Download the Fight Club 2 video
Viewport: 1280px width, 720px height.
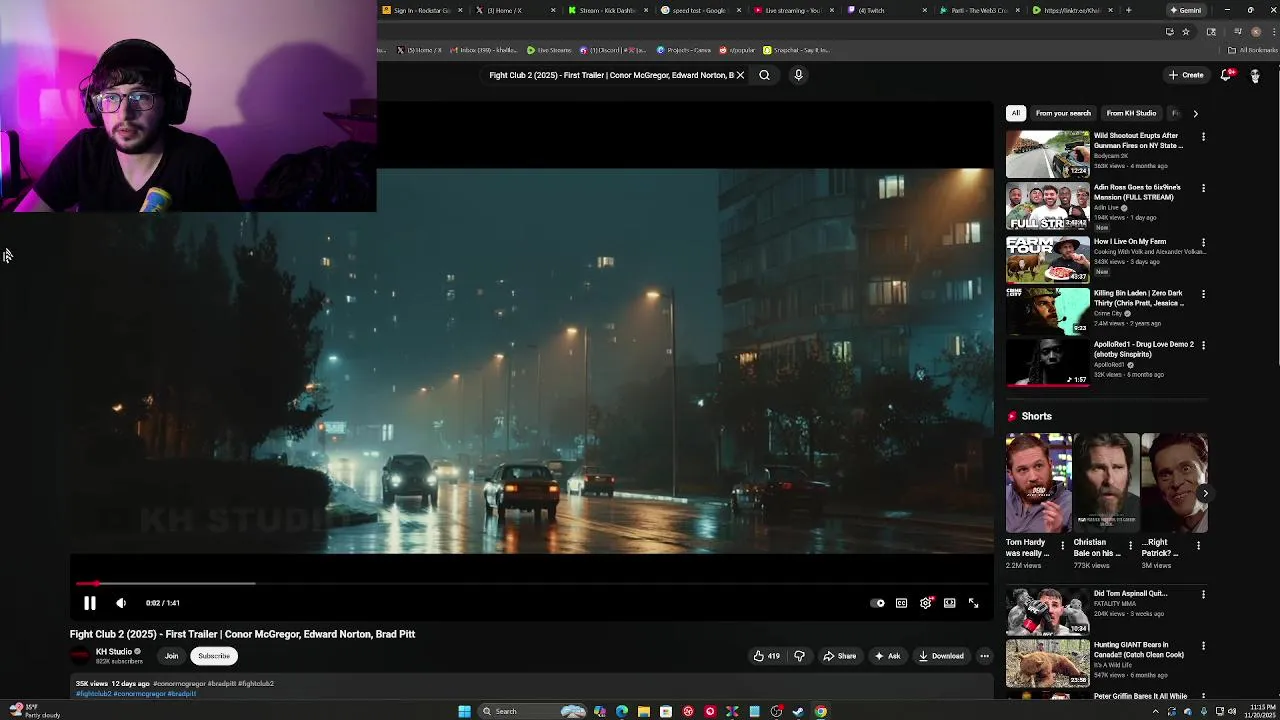click(x=941, y=656)
